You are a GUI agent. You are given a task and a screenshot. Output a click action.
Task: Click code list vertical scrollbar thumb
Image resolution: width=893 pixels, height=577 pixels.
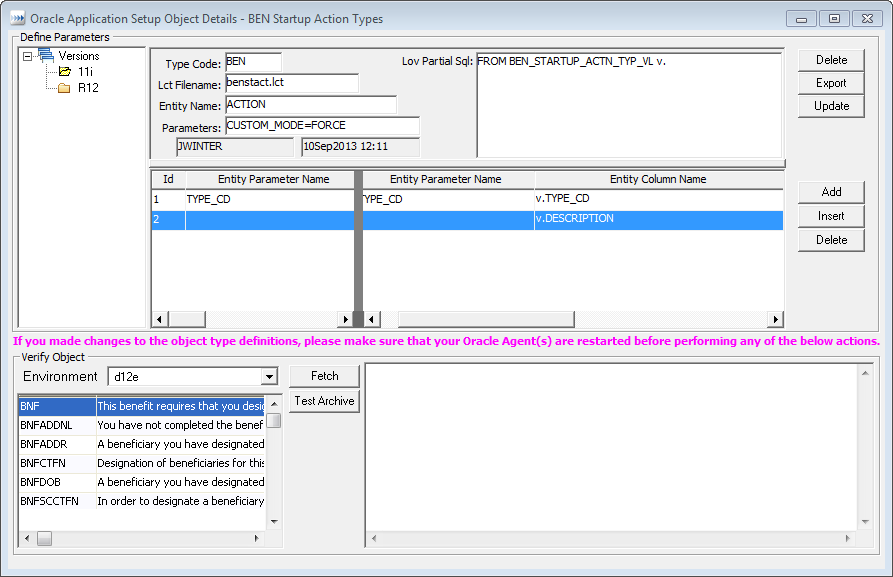[x=274, y=420]
